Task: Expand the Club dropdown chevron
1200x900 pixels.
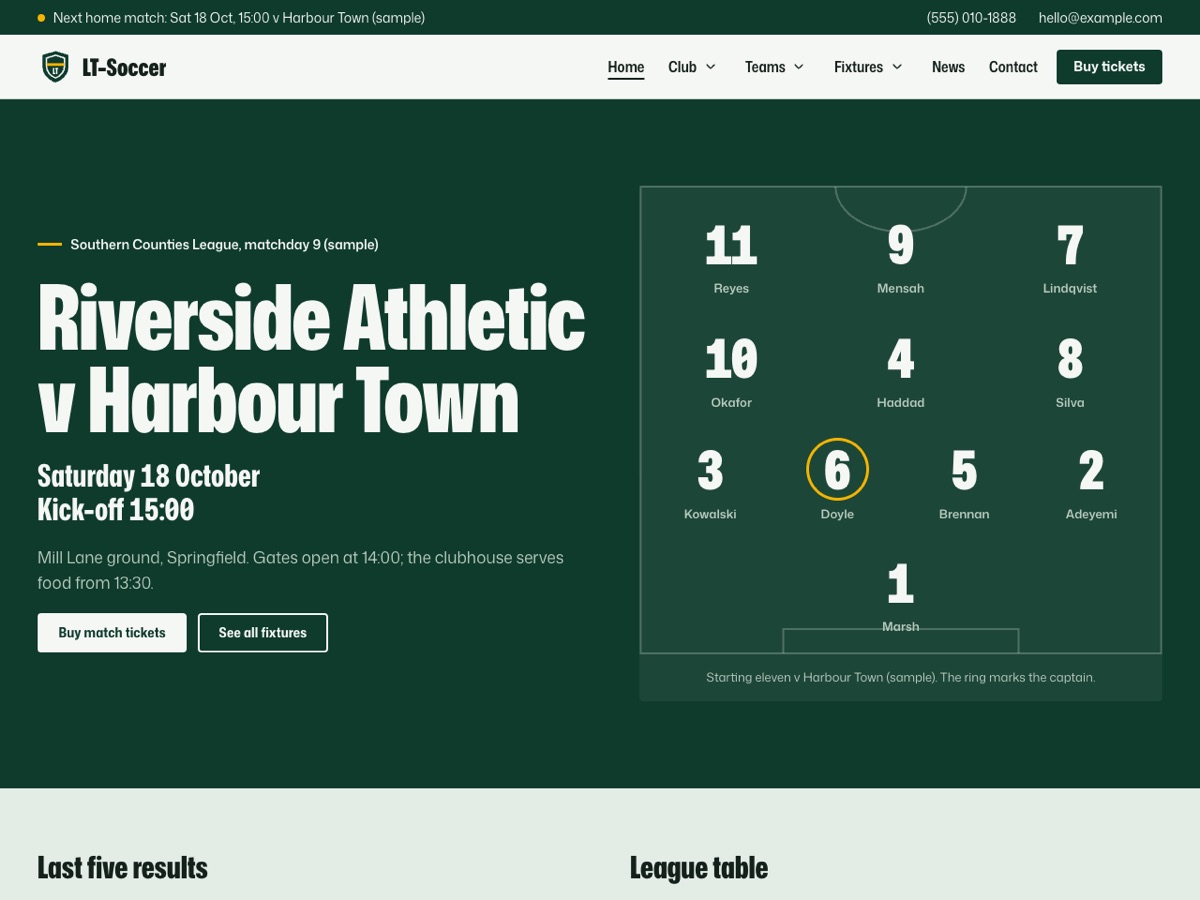Action: click(711, 67)
